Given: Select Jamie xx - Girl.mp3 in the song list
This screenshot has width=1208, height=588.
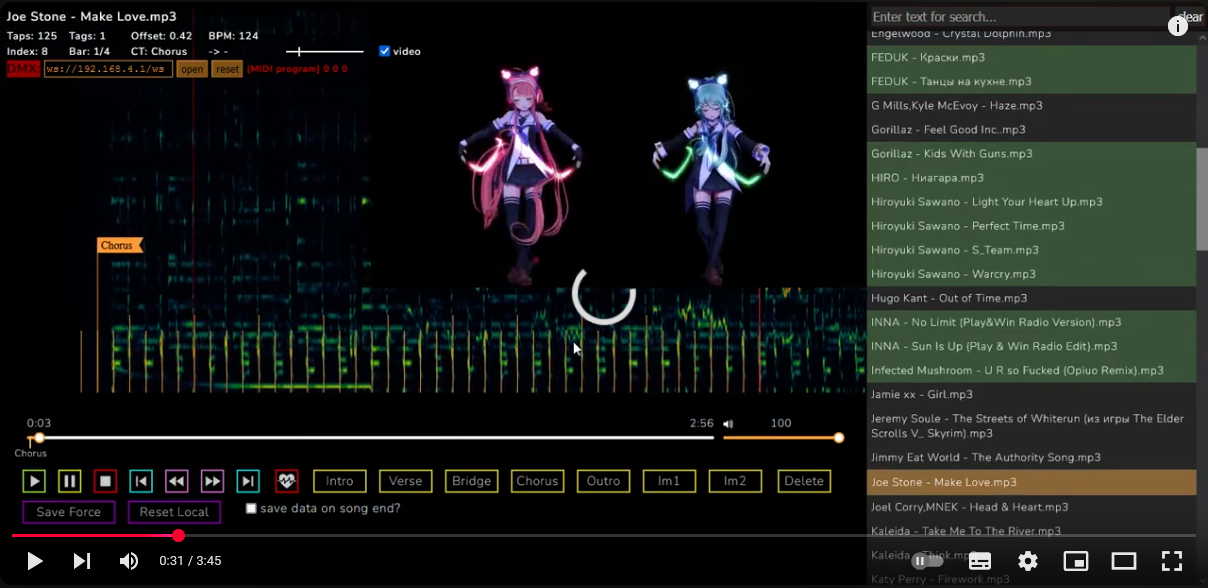Looking at the screenshot, I should [921, 394].
